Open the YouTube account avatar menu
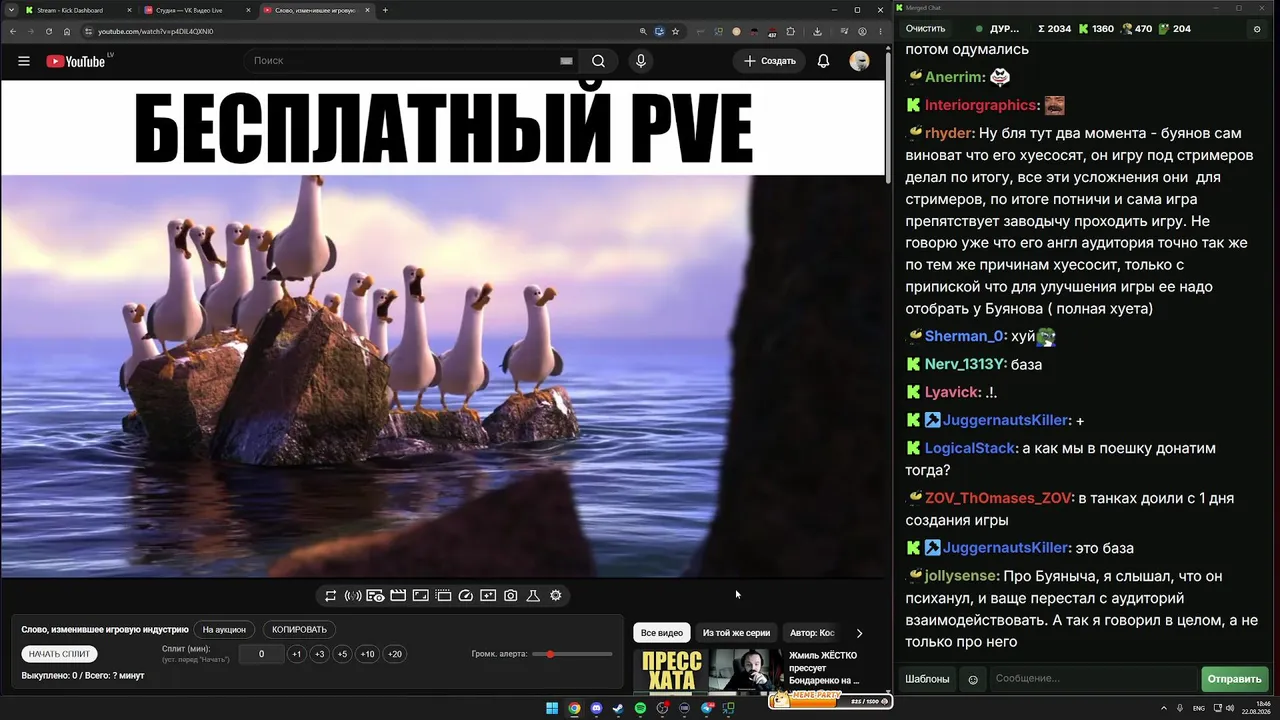The width and height of the screenshot is (1280, 720). [x=859, y=61]
